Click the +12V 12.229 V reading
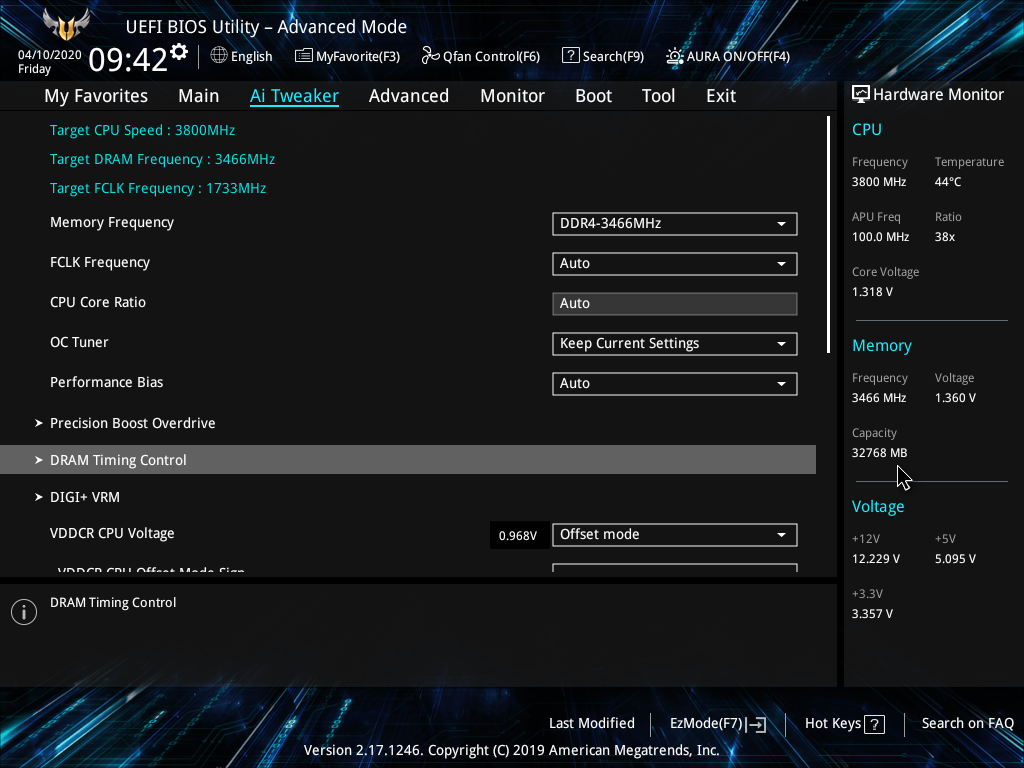This screenshot has height=768, width=1024. coord(876,559)
